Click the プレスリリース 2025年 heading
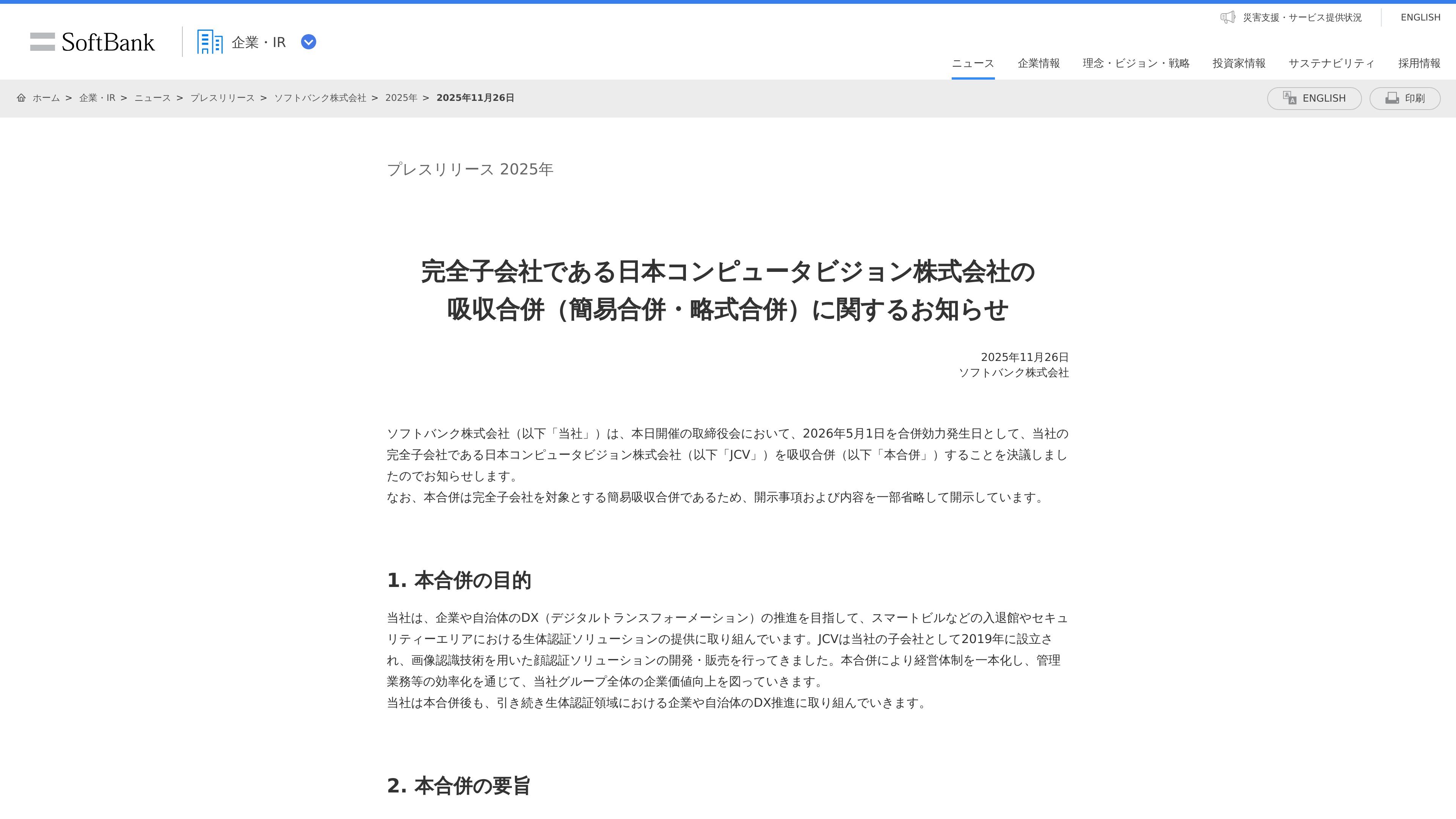Screen dimensions: 1456x819 coord(470,169)
